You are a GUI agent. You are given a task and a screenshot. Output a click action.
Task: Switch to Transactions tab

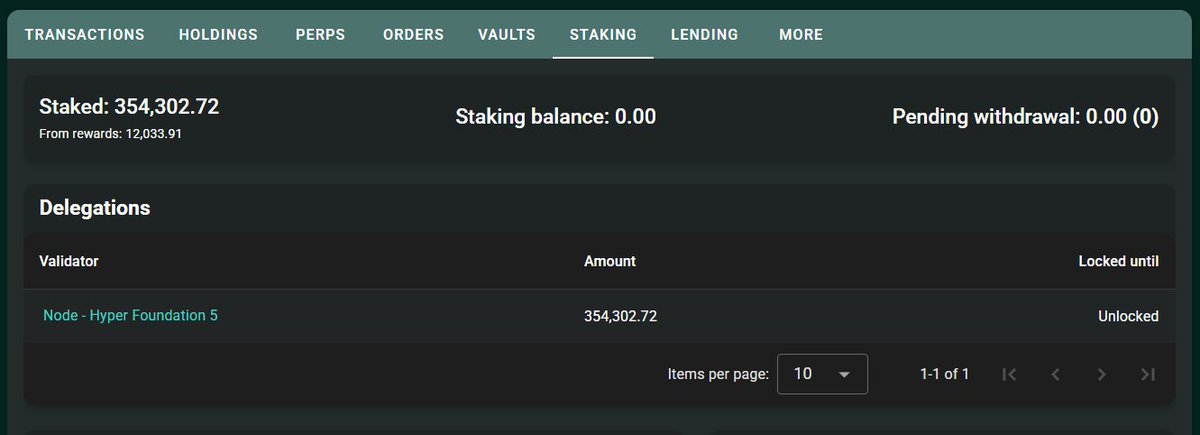coord(85,34)
